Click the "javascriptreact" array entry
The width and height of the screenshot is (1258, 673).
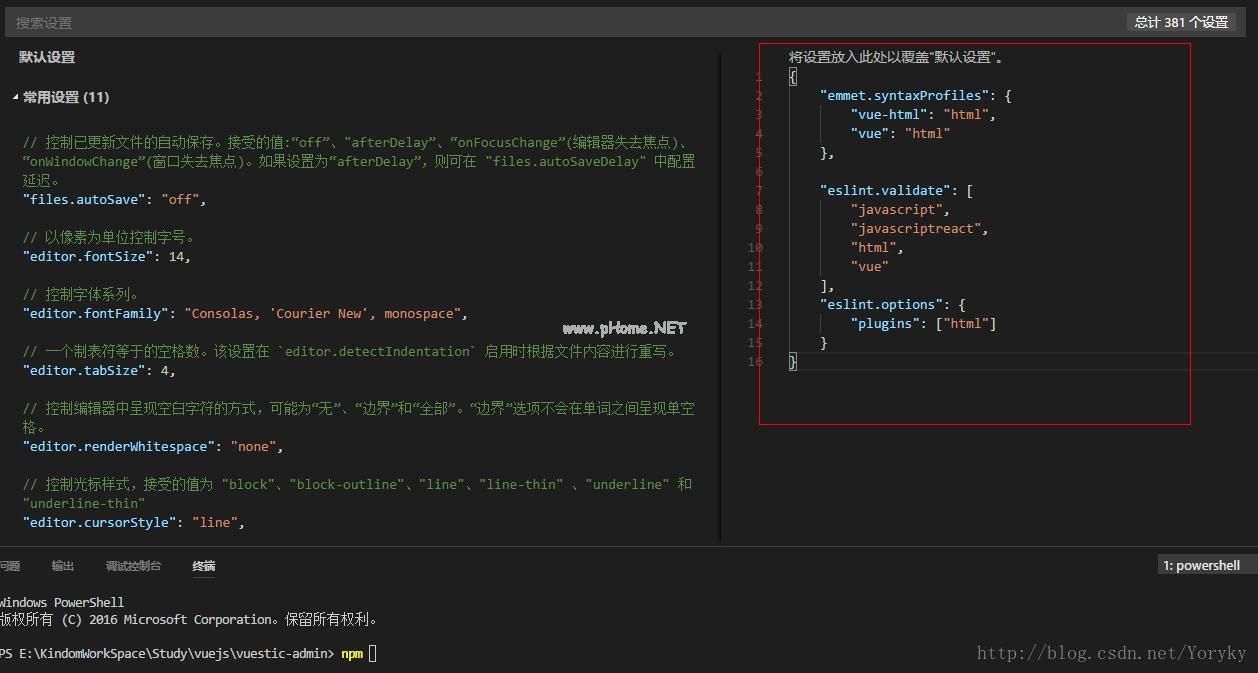point(916,228)
